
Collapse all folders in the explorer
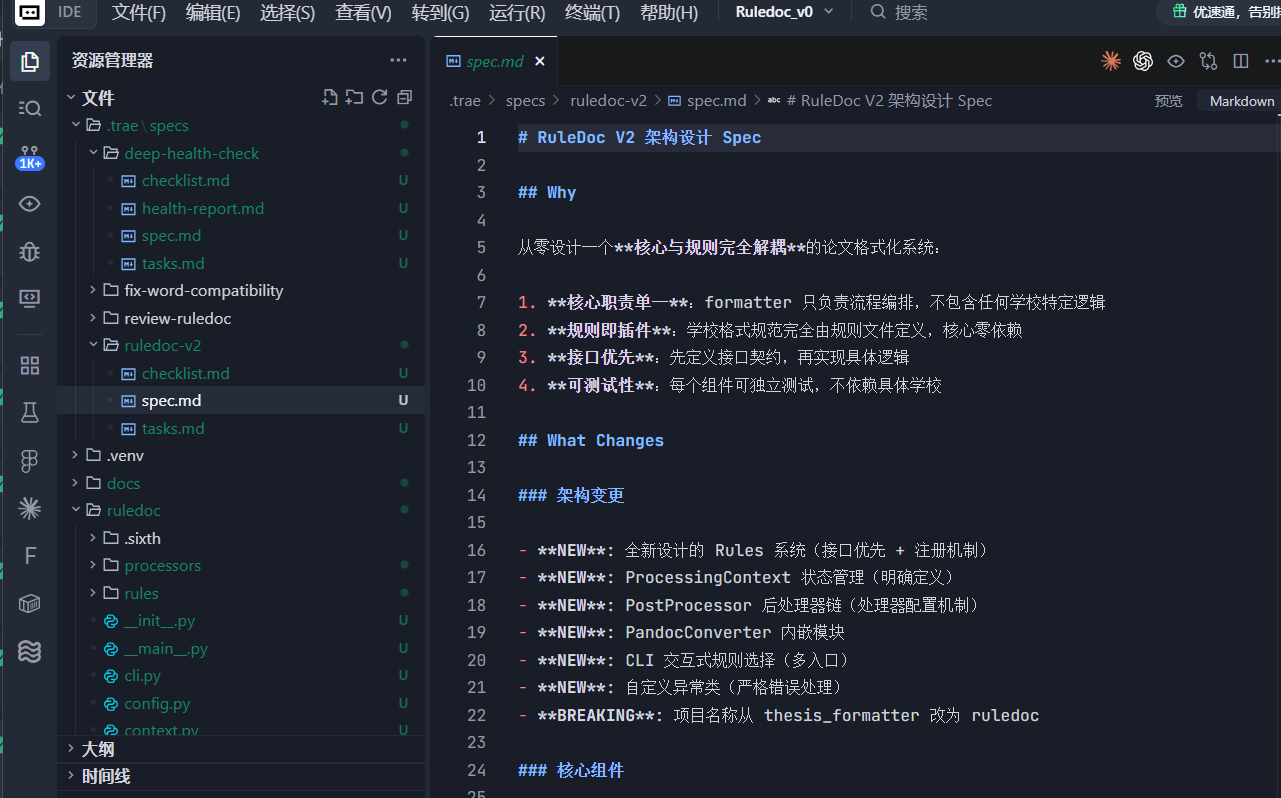[404, 97]
